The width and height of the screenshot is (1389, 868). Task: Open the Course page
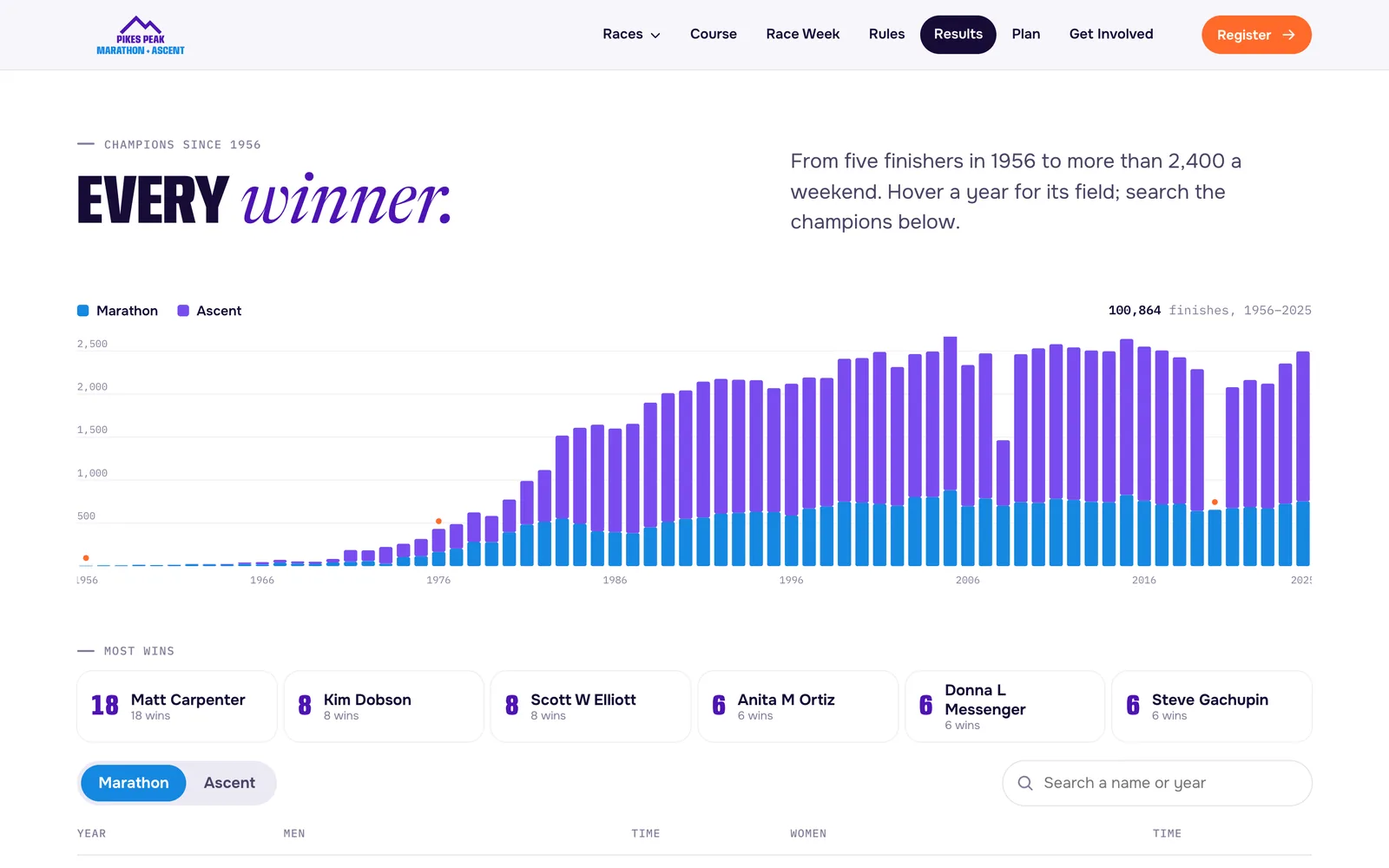[713, 35]
